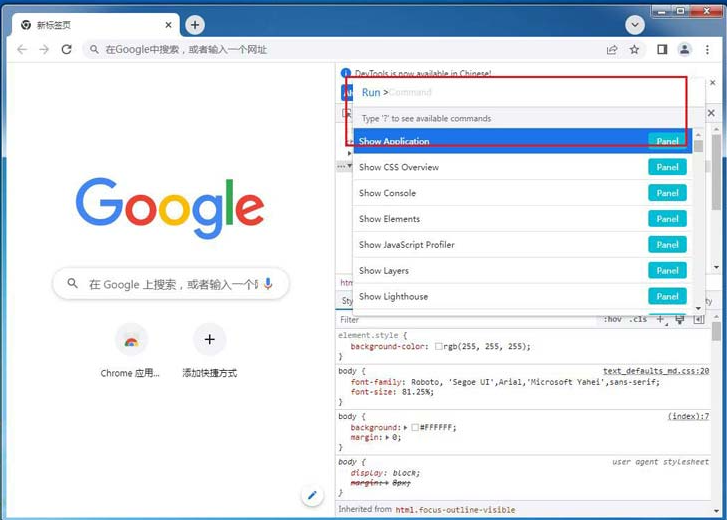Open the text_defaults_md.css:20 source link
The height and width of the screenshot is (520, 727).
656,371
